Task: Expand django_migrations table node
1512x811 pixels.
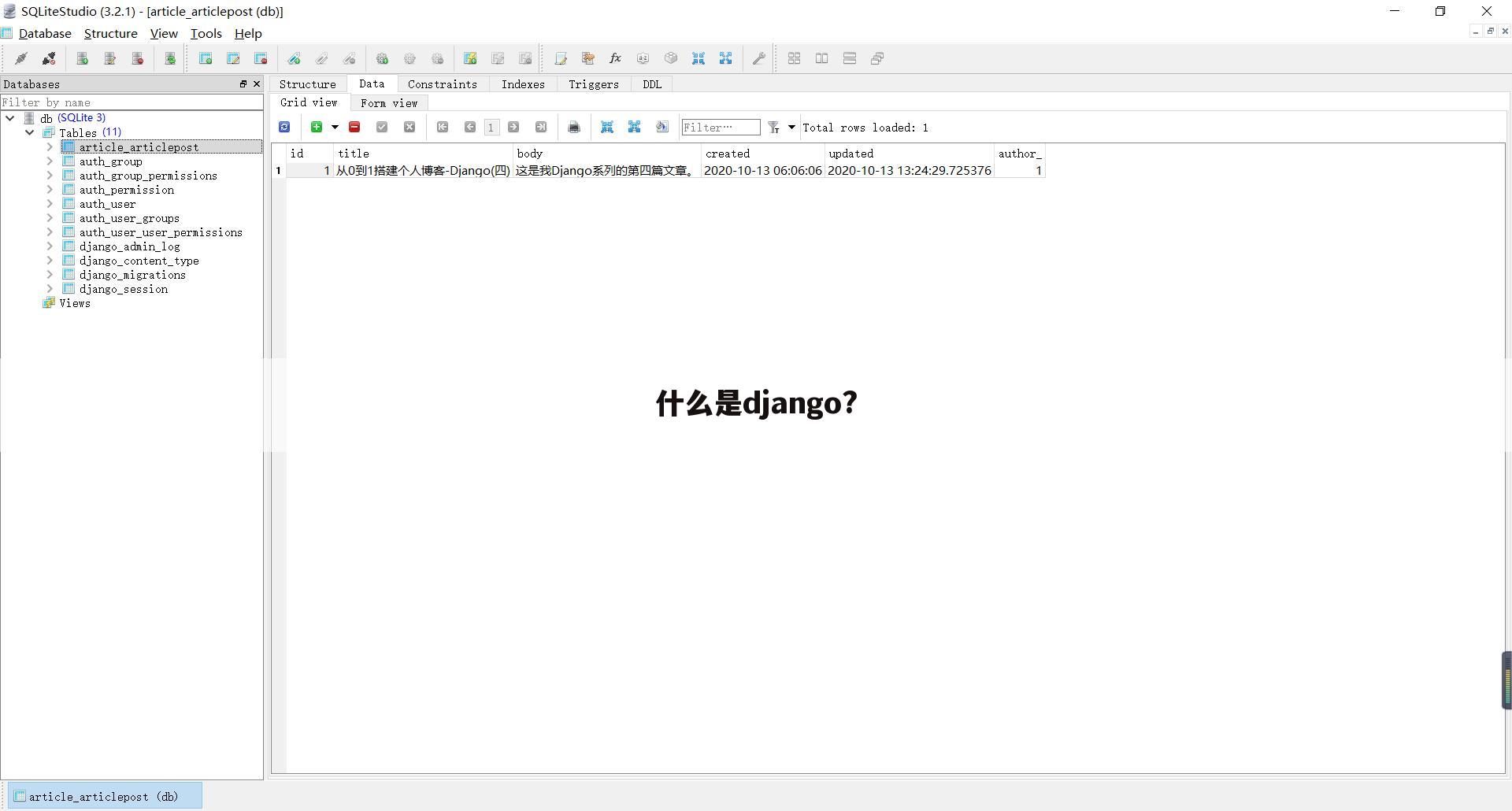Action: point(50,274)
